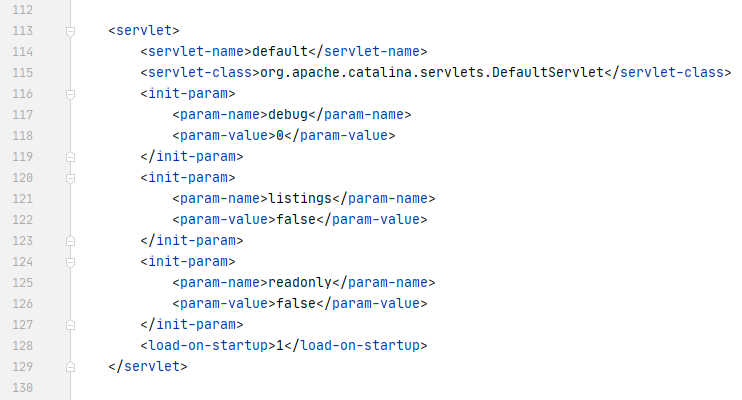Click line number 112 in the gutter
The height and width of the screenshot is (400, 742).
click(x=21, y=10)
